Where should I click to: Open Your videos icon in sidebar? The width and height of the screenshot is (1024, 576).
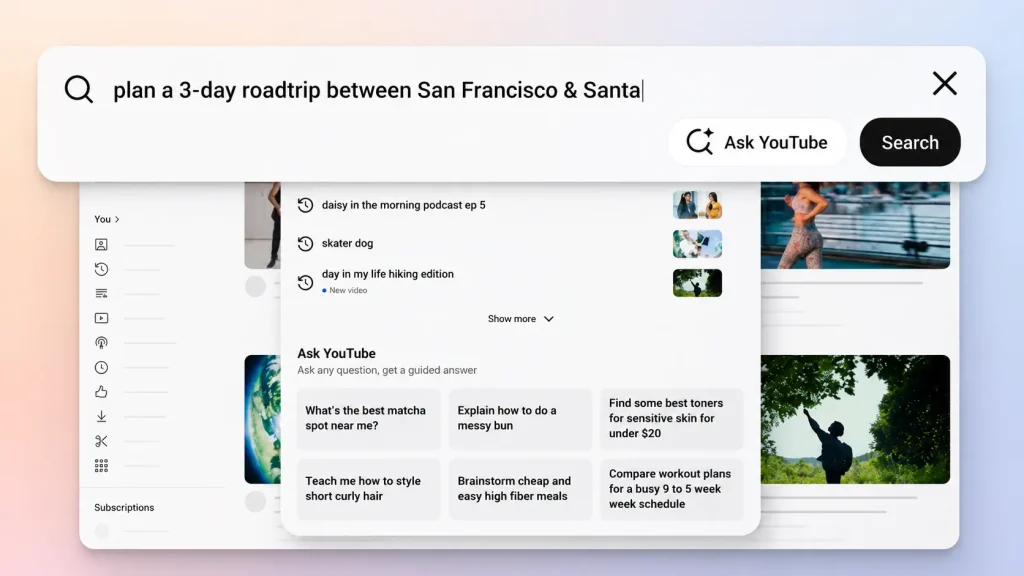(101, 318)
